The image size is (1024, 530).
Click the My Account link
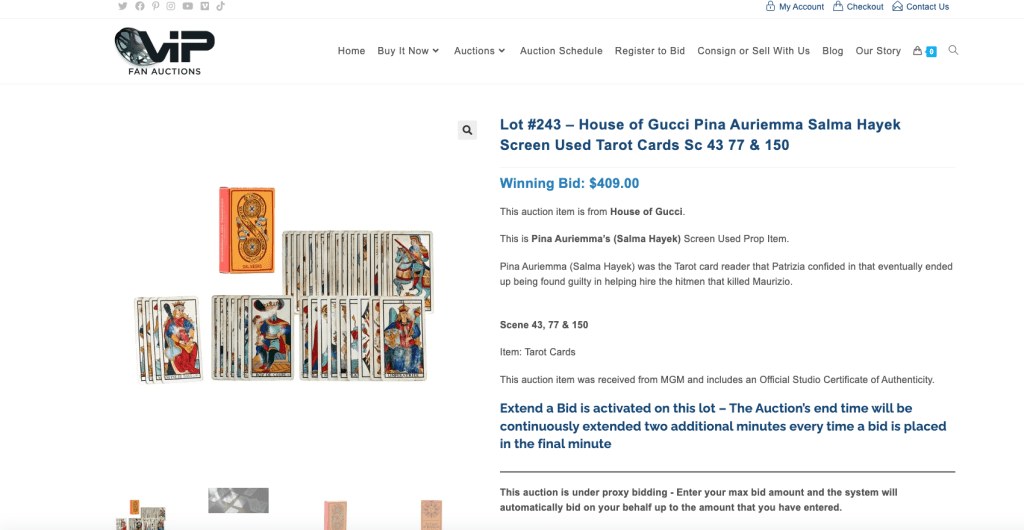pyautogui.click(x=795, y=7)
